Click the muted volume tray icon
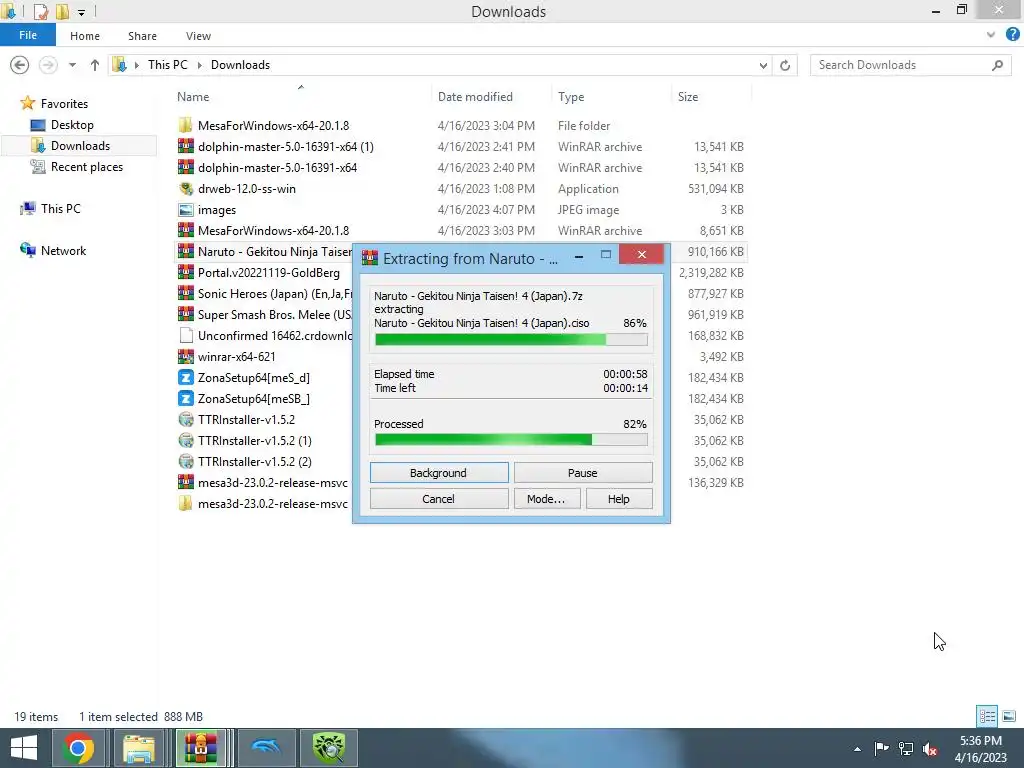This screenshot has width=1024, height=768. coord(930,749)
